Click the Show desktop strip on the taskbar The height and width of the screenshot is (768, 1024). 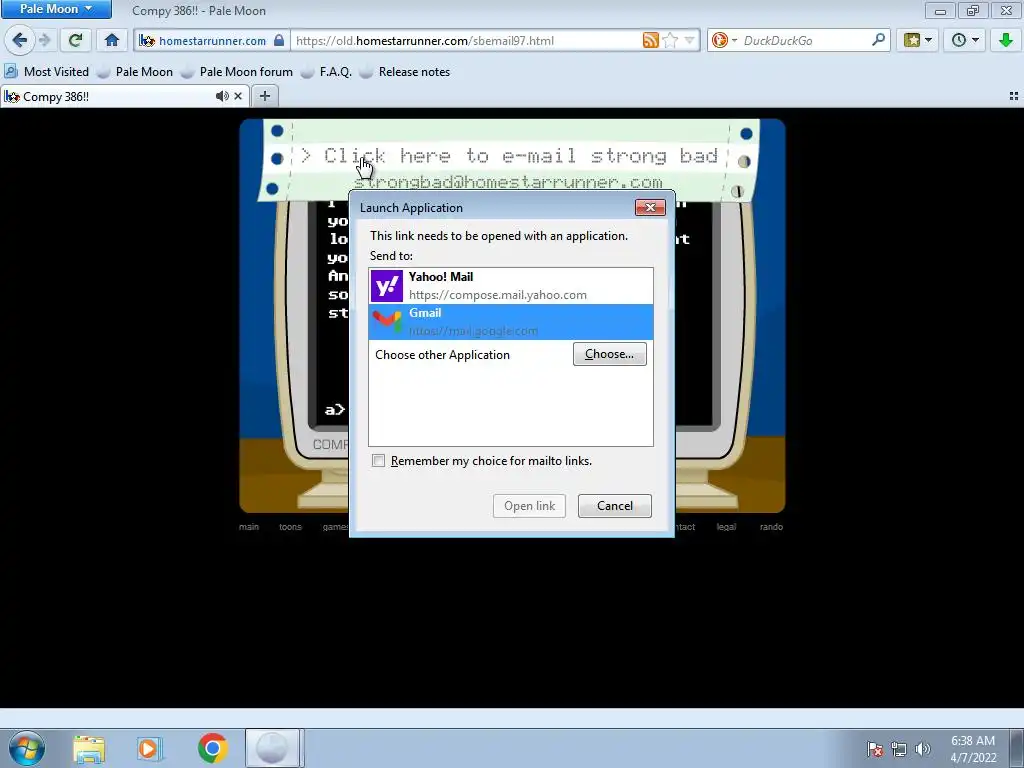tap(1017, 748)
